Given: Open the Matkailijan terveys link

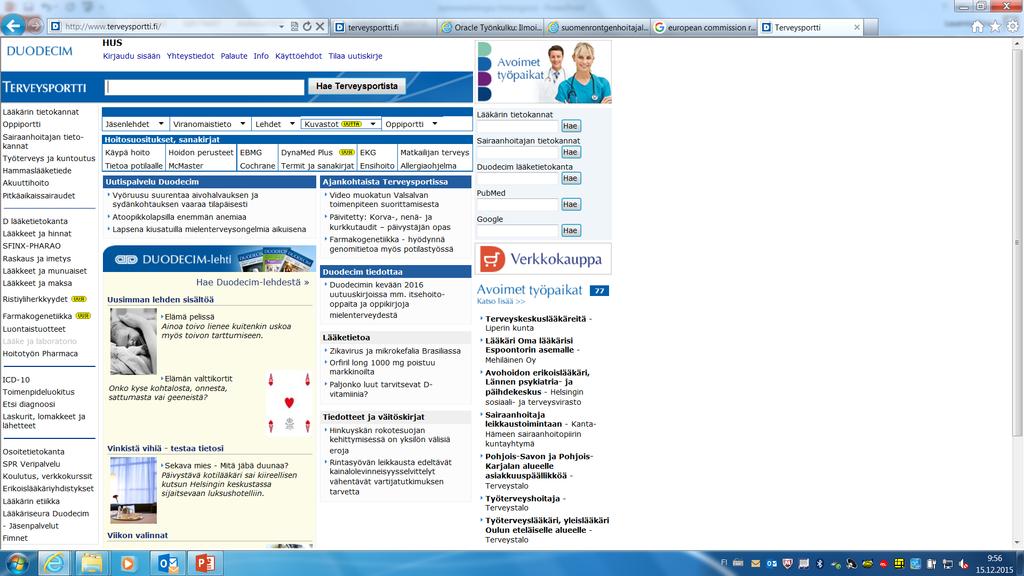Looking at the screenshot, I should pyautogui.click(x=434, y=153).
